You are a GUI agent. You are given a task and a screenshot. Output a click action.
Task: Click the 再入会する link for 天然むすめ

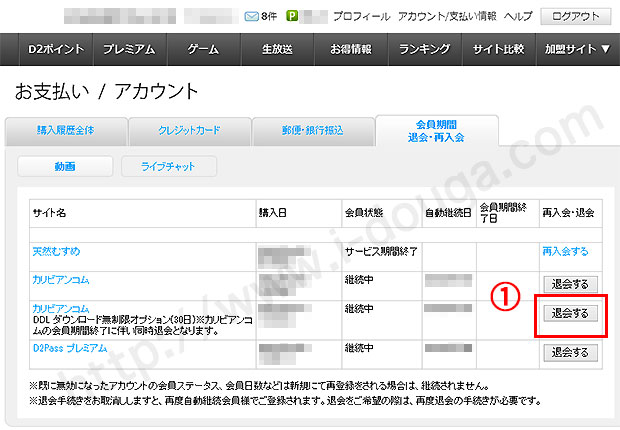click(x=565, y=251)
